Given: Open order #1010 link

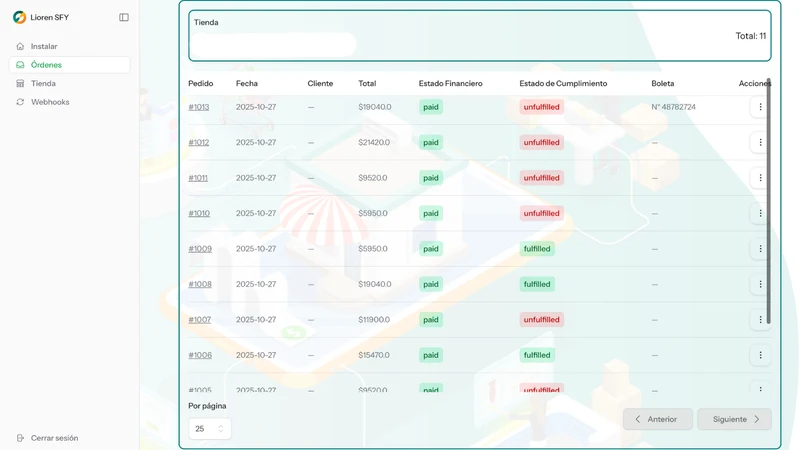Looking at the screenshot, I should pyautogui.click(x=199, y=213).
